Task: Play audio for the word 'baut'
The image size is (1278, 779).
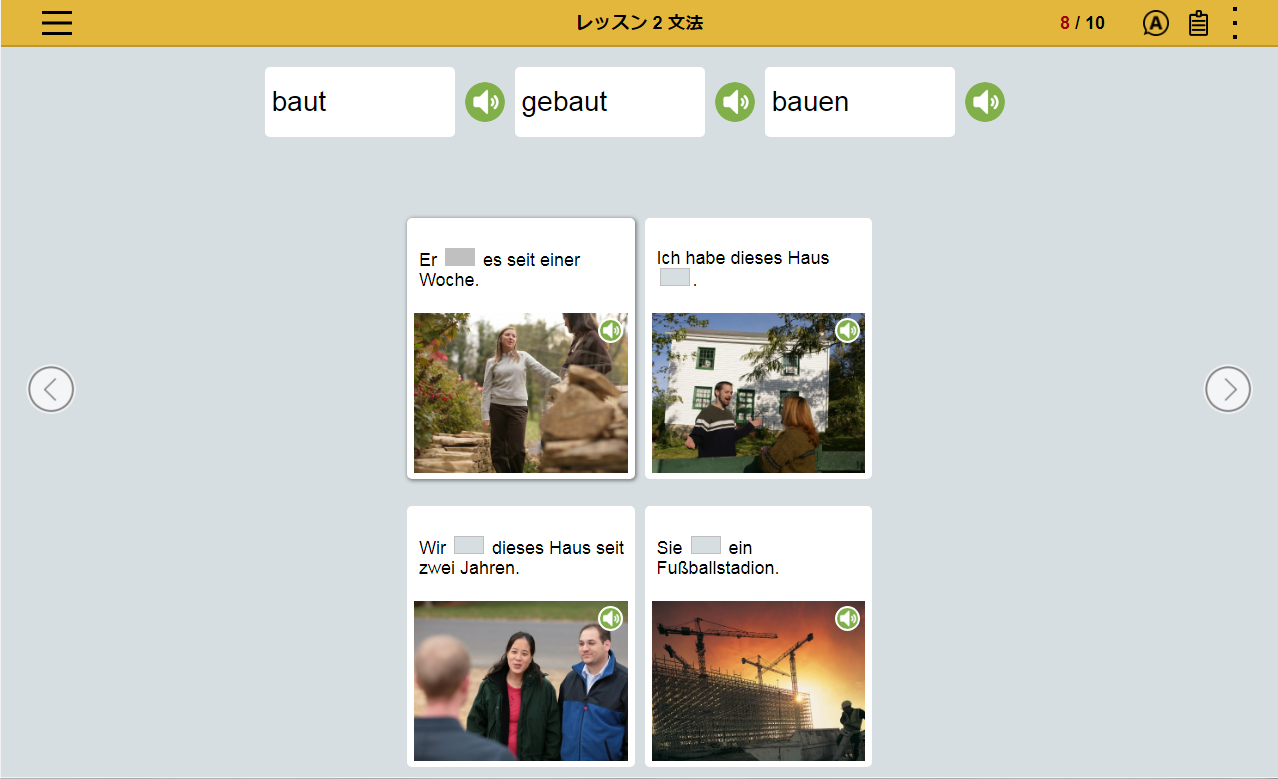Action: click(x=484, y=102)
